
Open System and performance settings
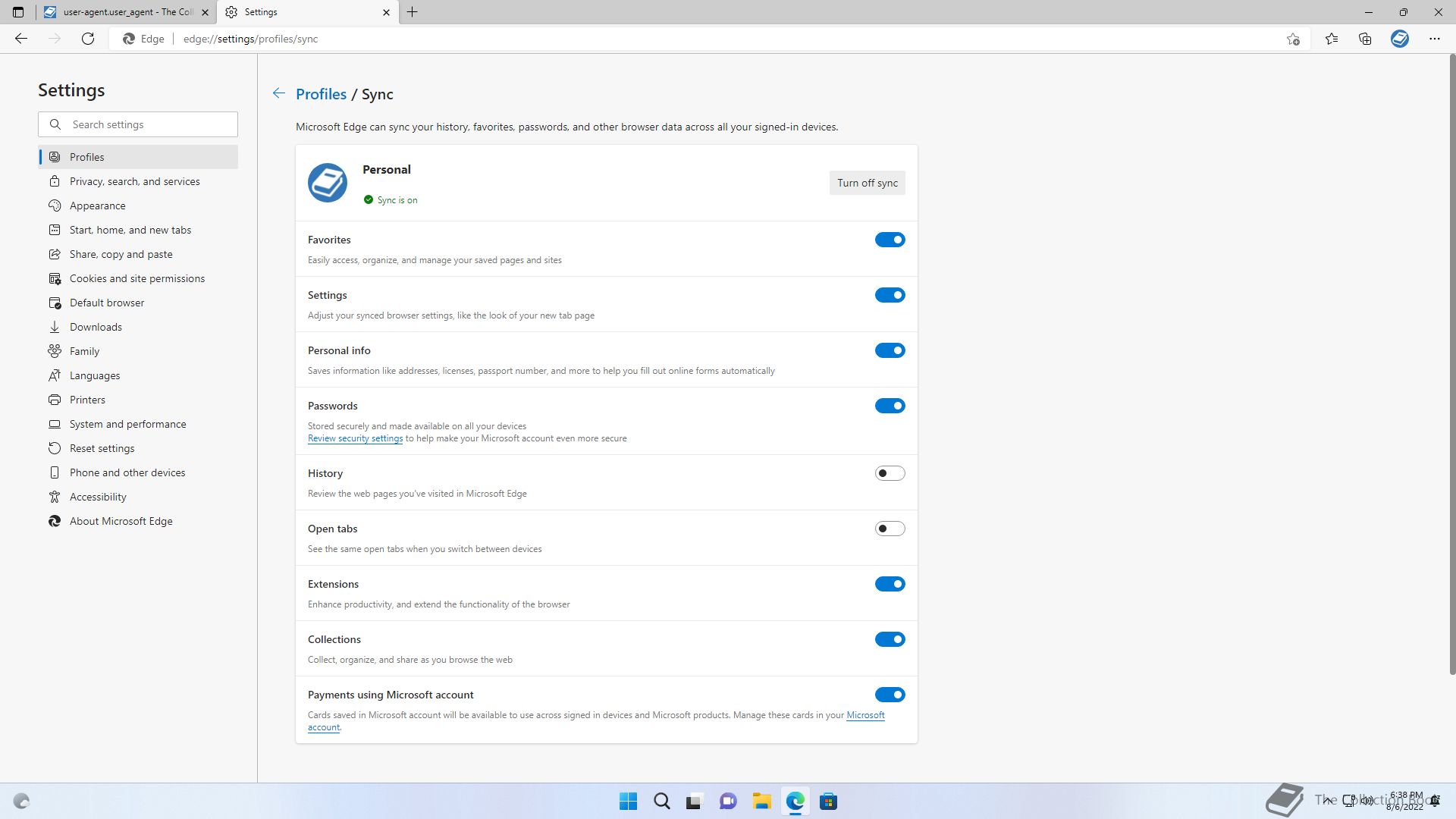pos(138,424)
